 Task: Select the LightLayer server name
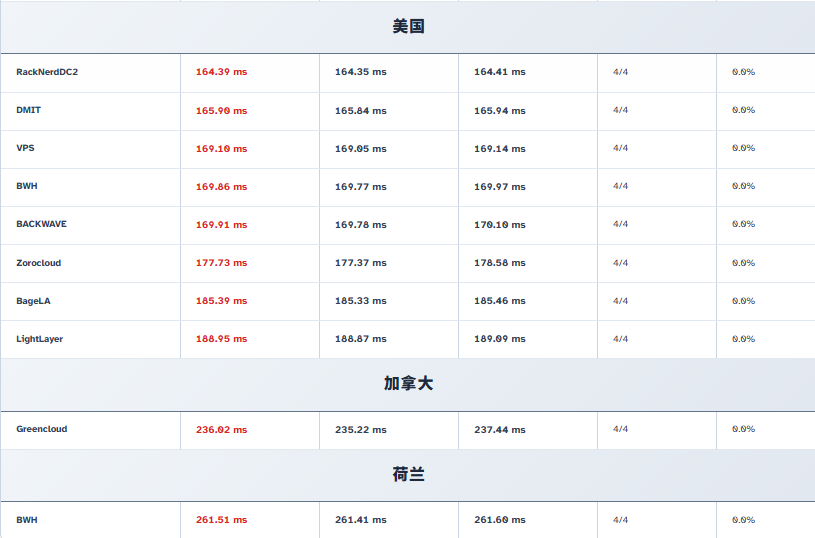click(x=39, y=339)
